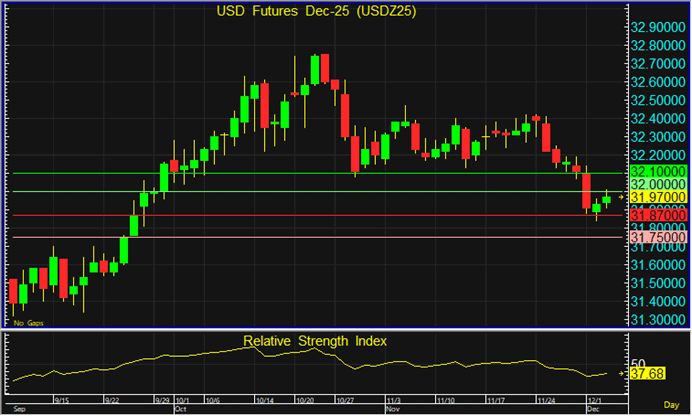The width and height of the screenshot is (692, 416).
Task: Select the Relative Strength Index label
Action: click(316, 341)
